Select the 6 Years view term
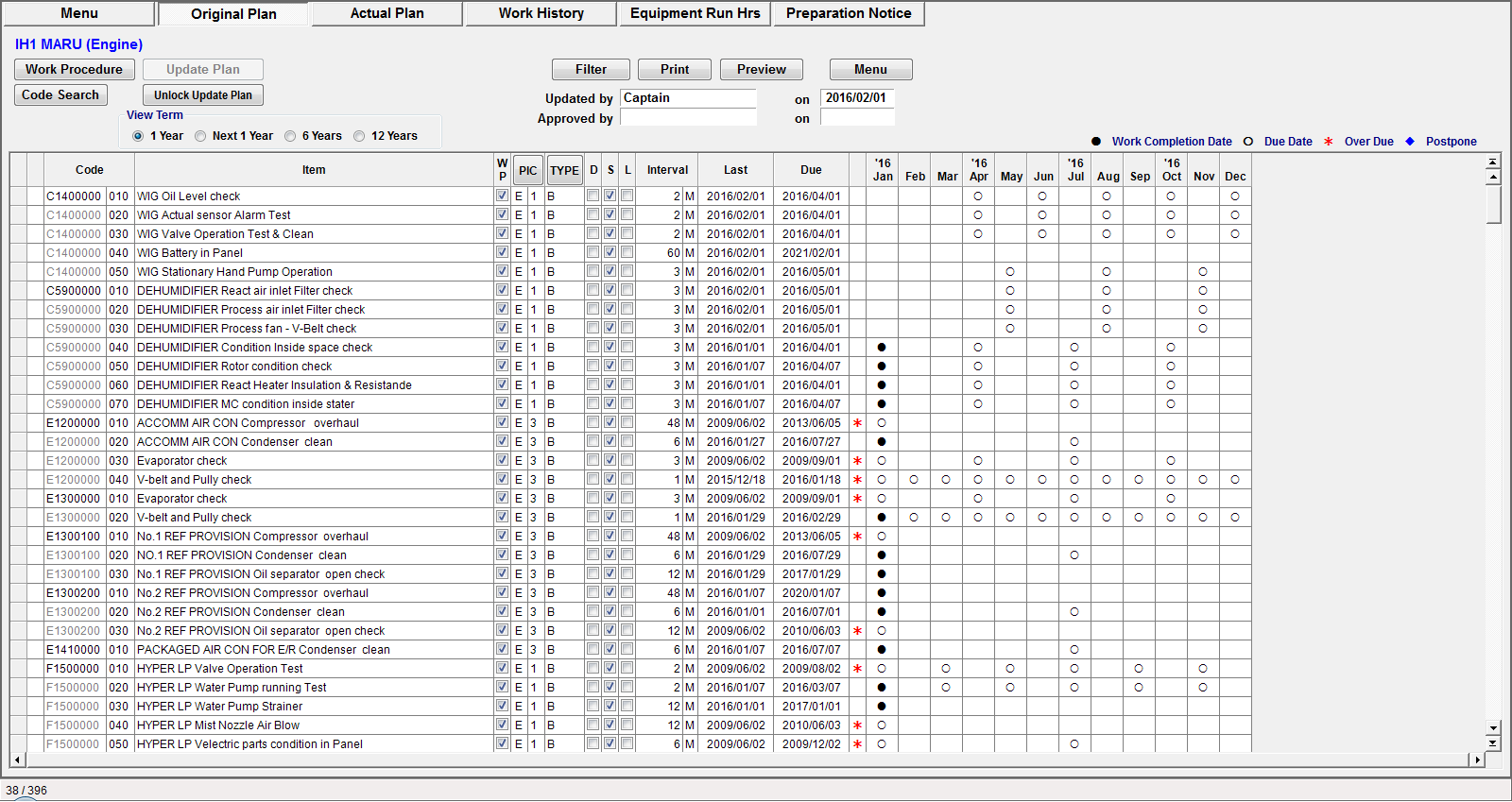Image resolution: width=1512 pixels, height=802 pixels. 290,136
